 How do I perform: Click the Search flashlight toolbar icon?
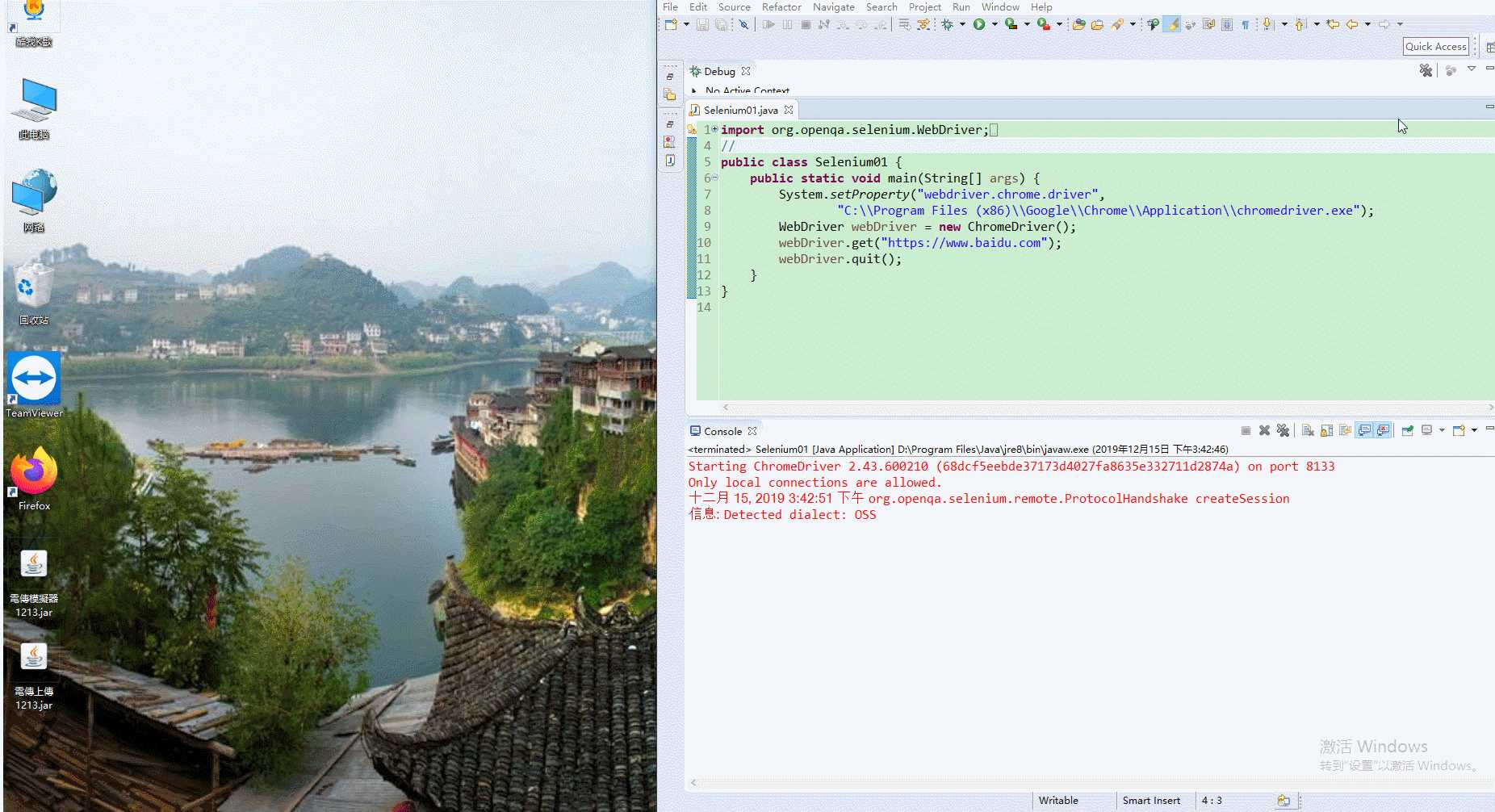(x=1116, y=24)
